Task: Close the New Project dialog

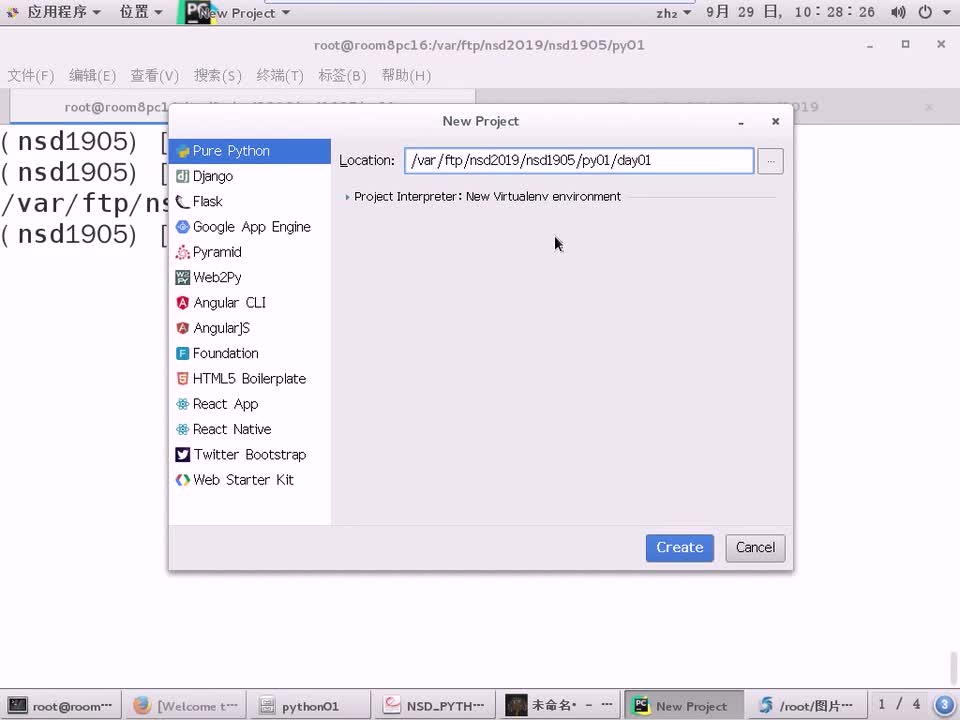Action: [x=775, y=121]
